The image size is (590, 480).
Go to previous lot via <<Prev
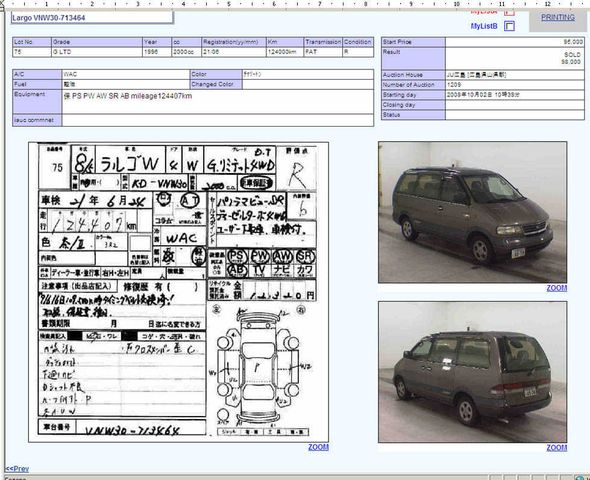pos(17,469)
